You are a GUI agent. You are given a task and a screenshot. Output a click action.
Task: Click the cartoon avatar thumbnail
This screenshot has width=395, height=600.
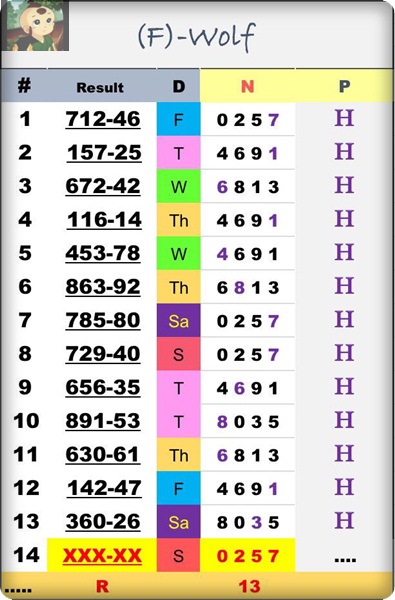[x=37, y=26]
